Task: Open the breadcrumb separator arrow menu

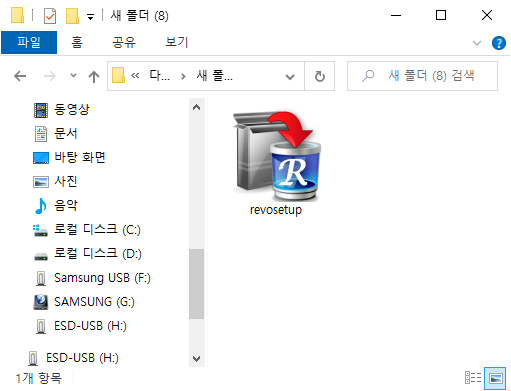Action: point(183,76)
